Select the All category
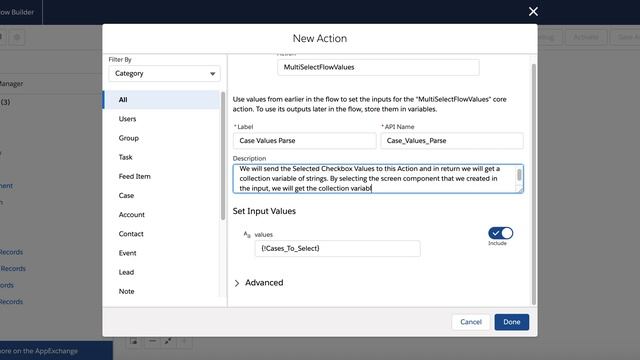Viewport: 640px width, 360px height. (x=161, y=100)
